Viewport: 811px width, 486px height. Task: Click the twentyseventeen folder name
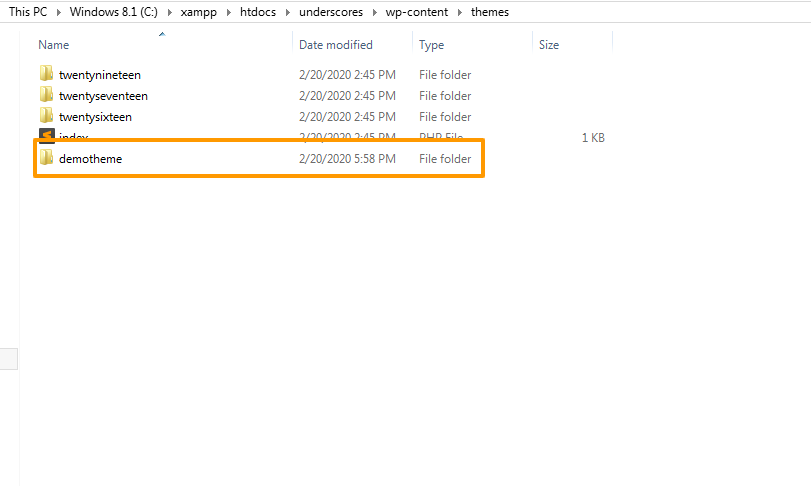tap(103, 96)
